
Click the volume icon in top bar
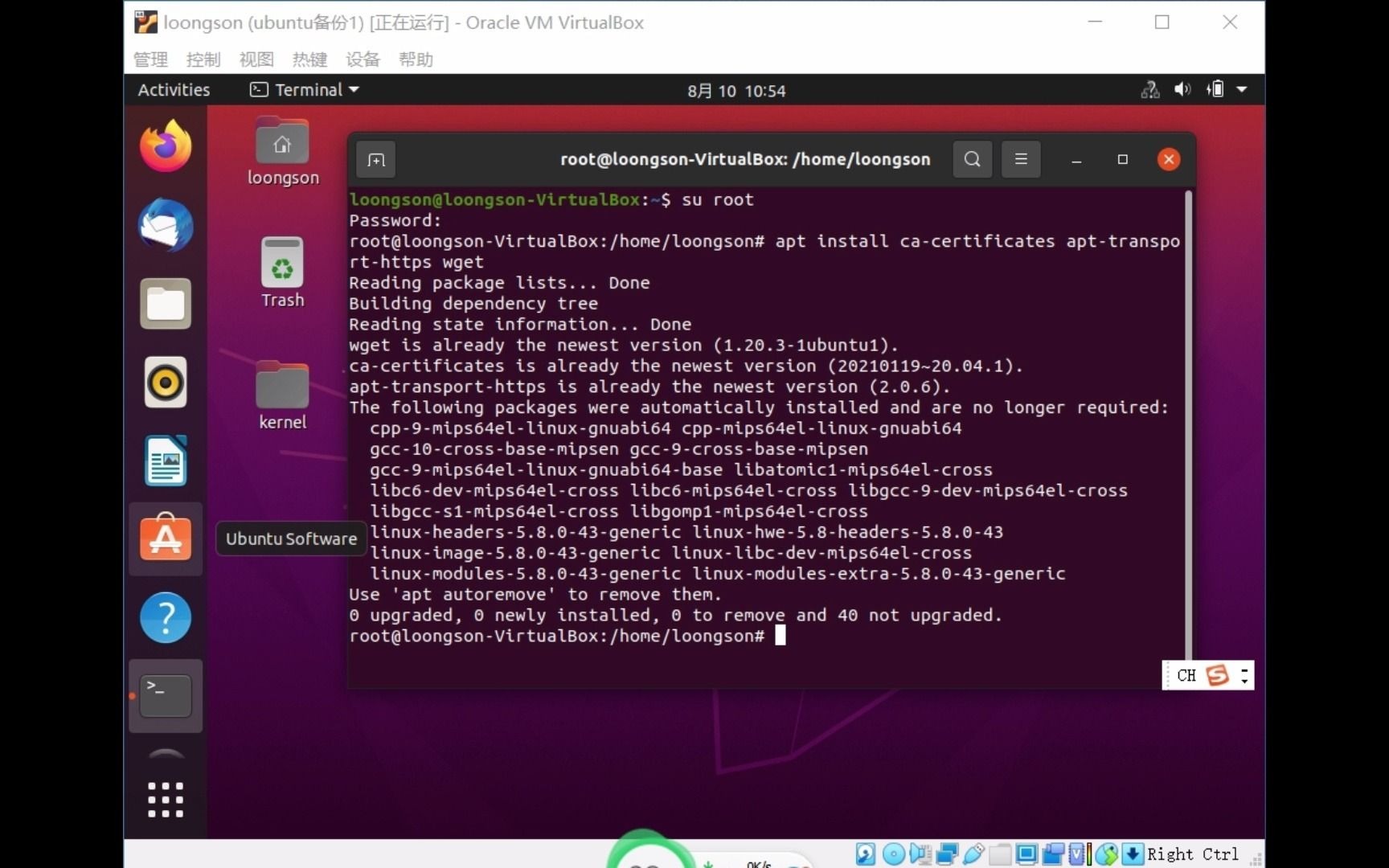(1182, 90)
